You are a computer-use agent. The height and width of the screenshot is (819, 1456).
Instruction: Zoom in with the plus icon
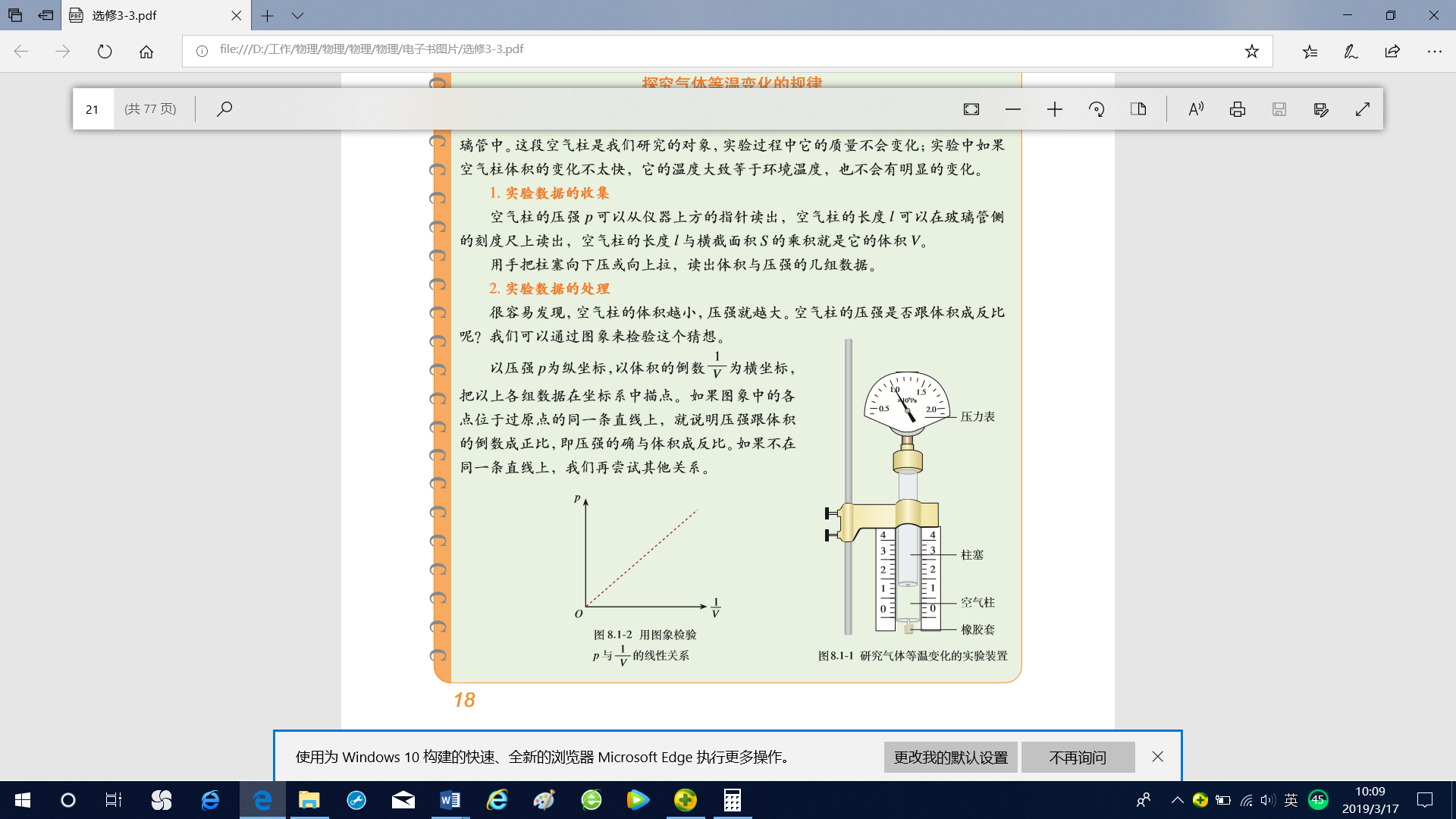coord(1055,109)
